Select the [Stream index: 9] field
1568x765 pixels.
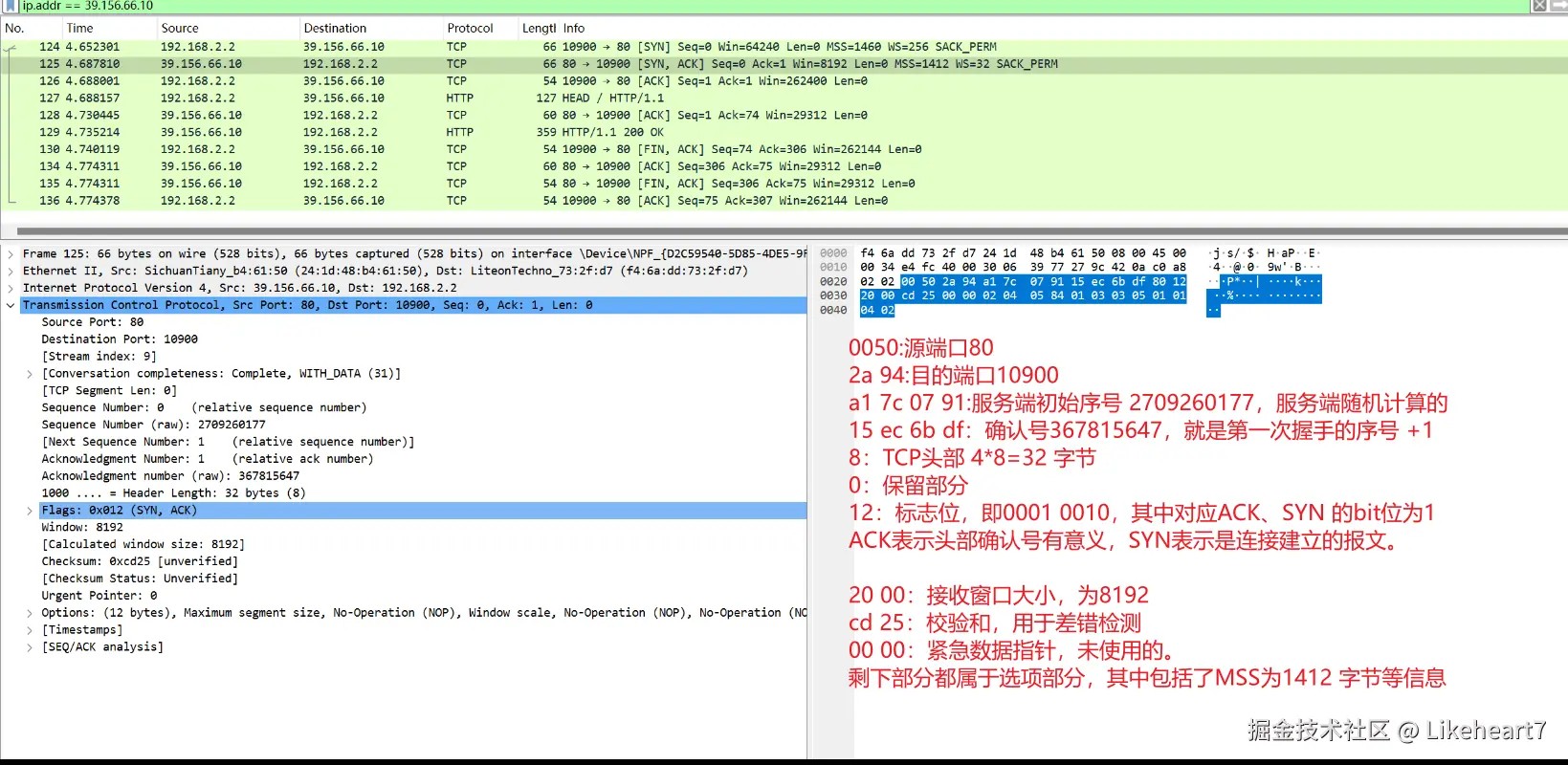tap(99, 357)
